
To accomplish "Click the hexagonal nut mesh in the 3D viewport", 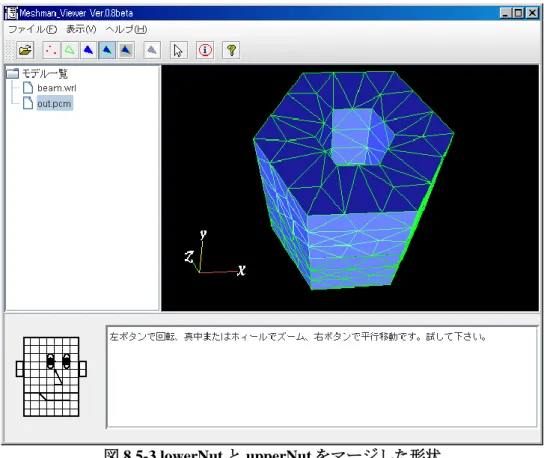I will (353, 180).
